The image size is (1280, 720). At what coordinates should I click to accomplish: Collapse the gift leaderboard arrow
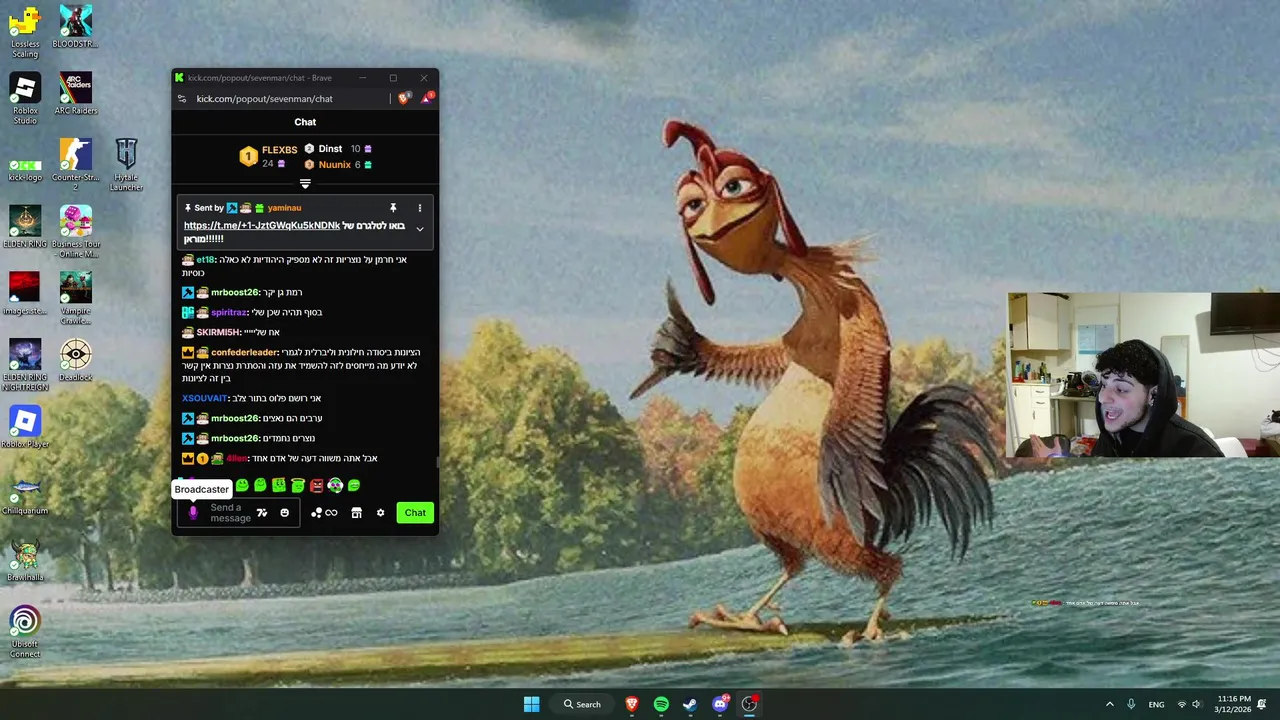pyautogui.click(x=305, y=184)
